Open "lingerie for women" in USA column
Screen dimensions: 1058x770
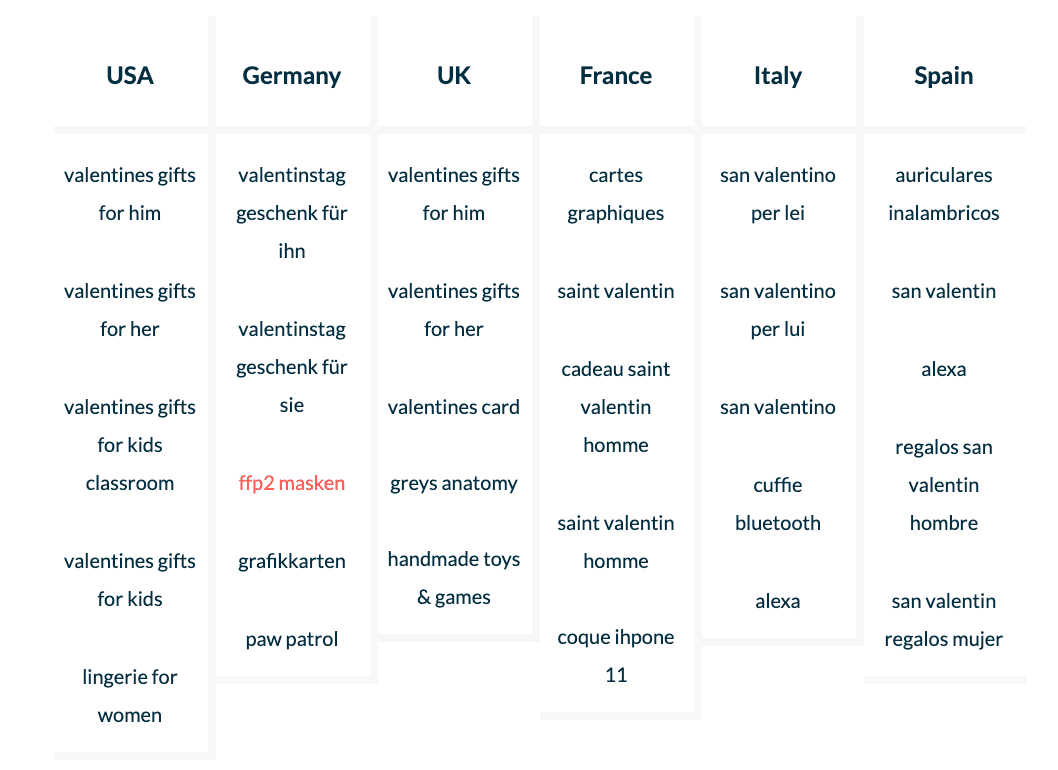[130, 696]
